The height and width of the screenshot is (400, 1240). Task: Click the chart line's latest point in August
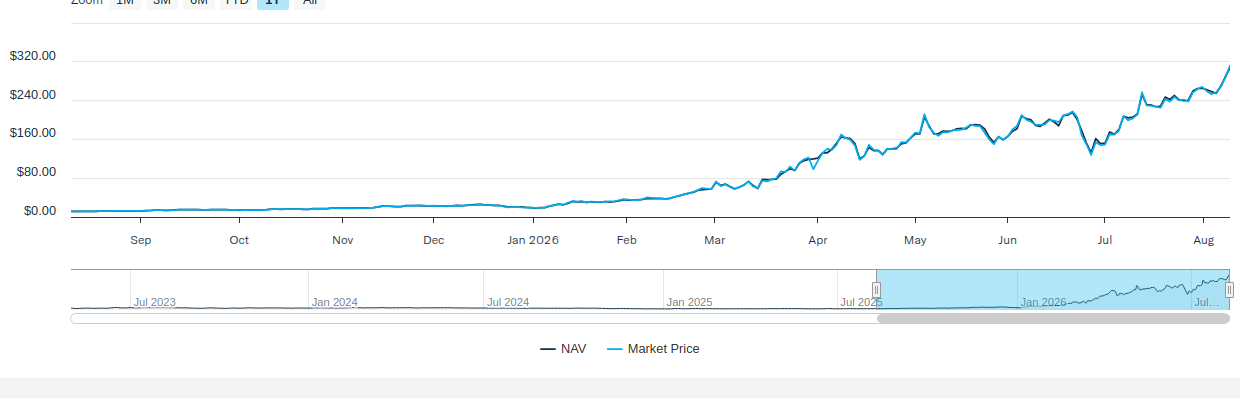[x=1229, y=66]
